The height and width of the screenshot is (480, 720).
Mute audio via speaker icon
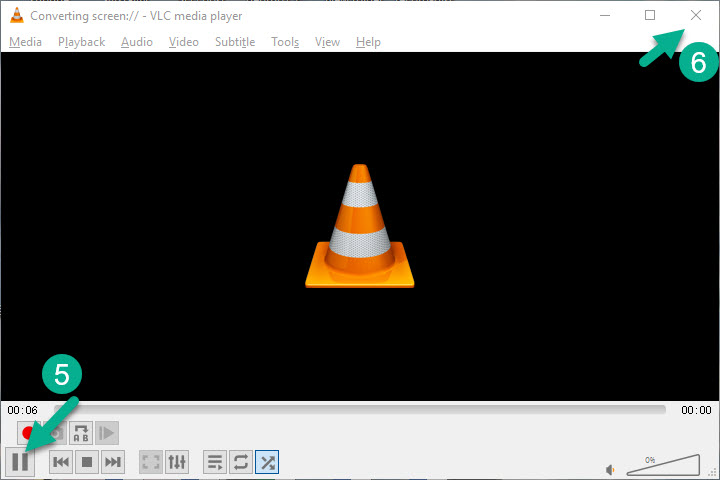(610, 470)
